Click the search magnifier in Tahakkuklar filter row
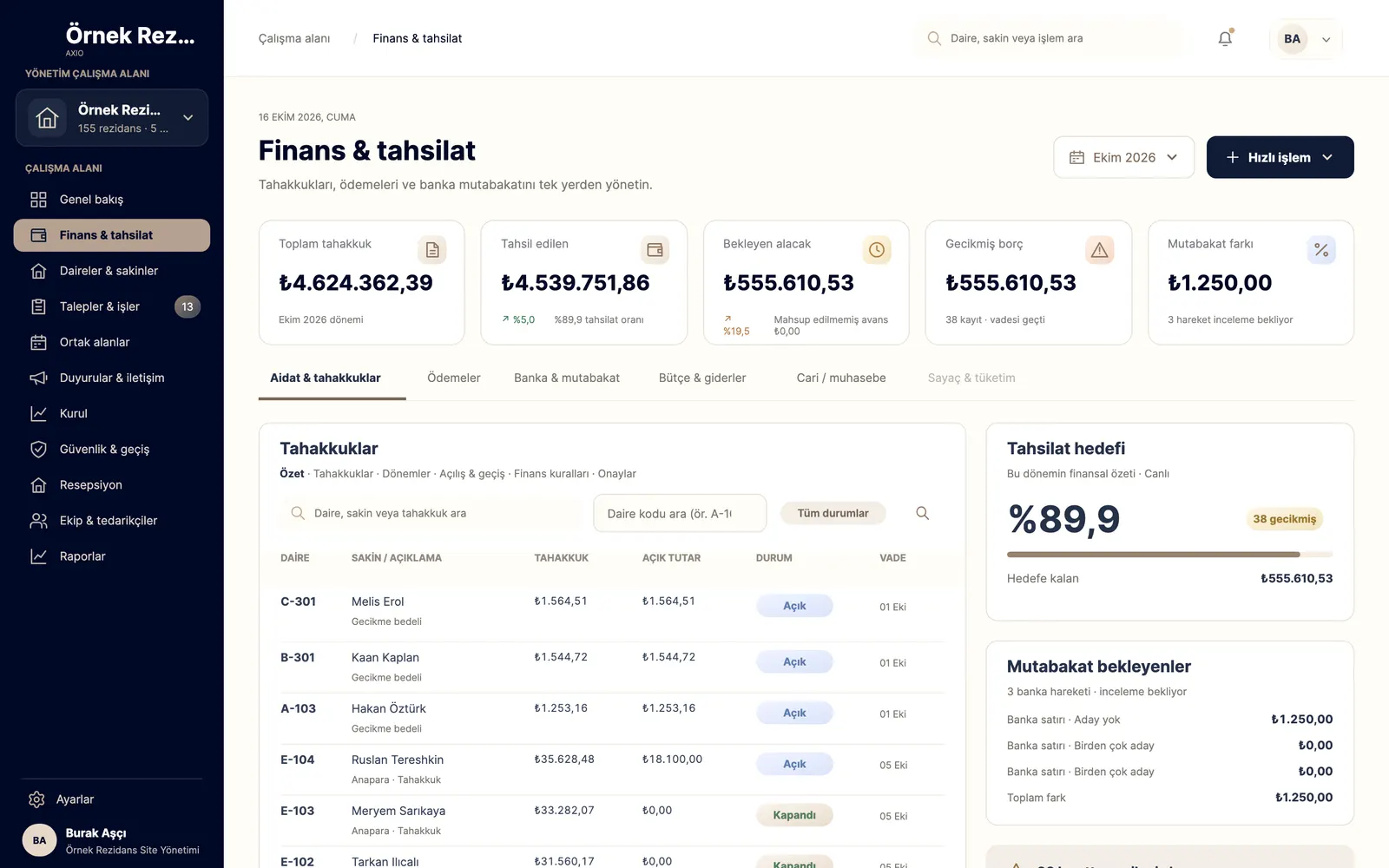Viewport: 1389px width, 868px height. click(x=922, y=513)
